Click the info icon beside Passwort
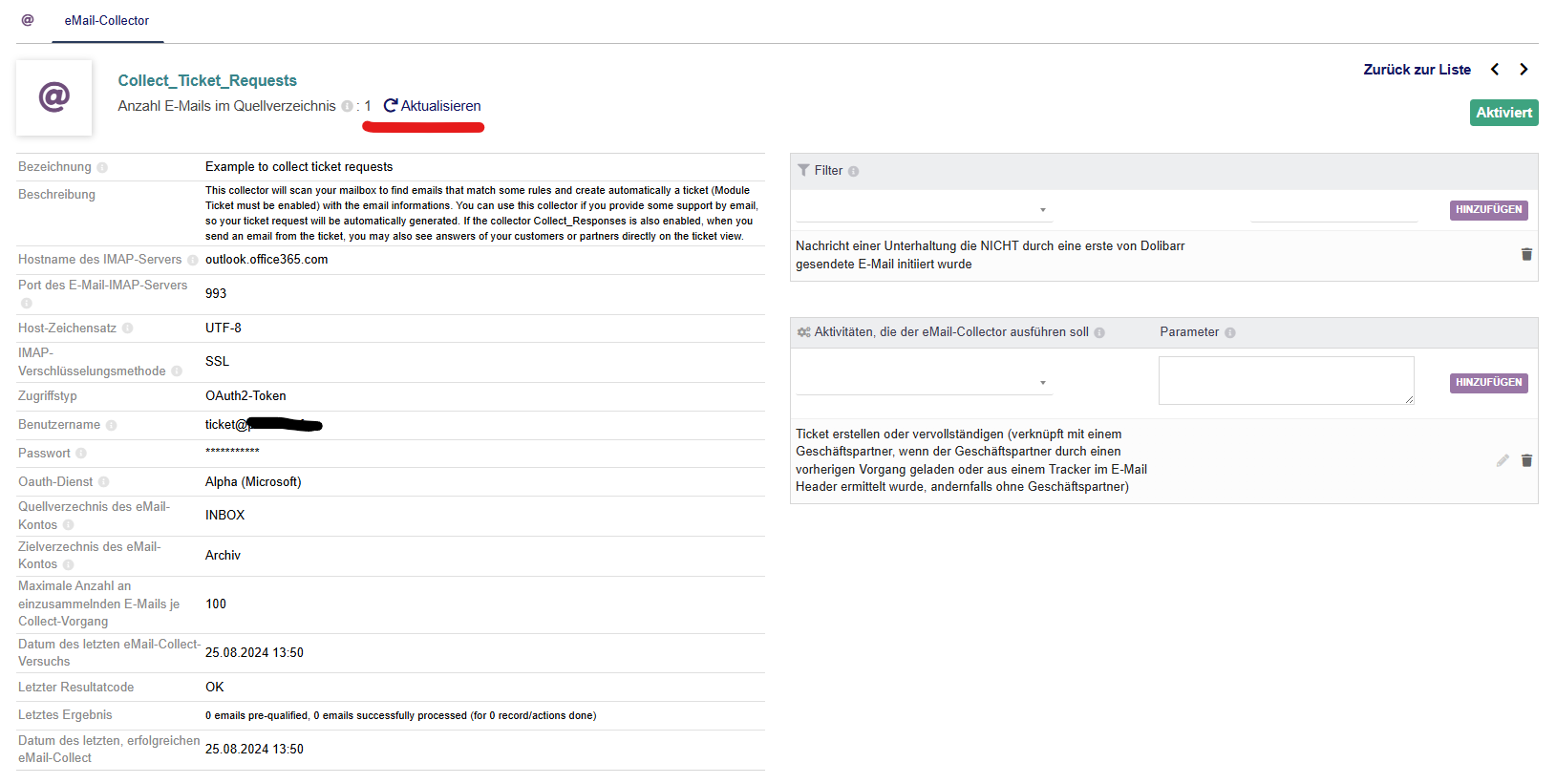This screenshot has height=784, width=1556. (81, 454)
